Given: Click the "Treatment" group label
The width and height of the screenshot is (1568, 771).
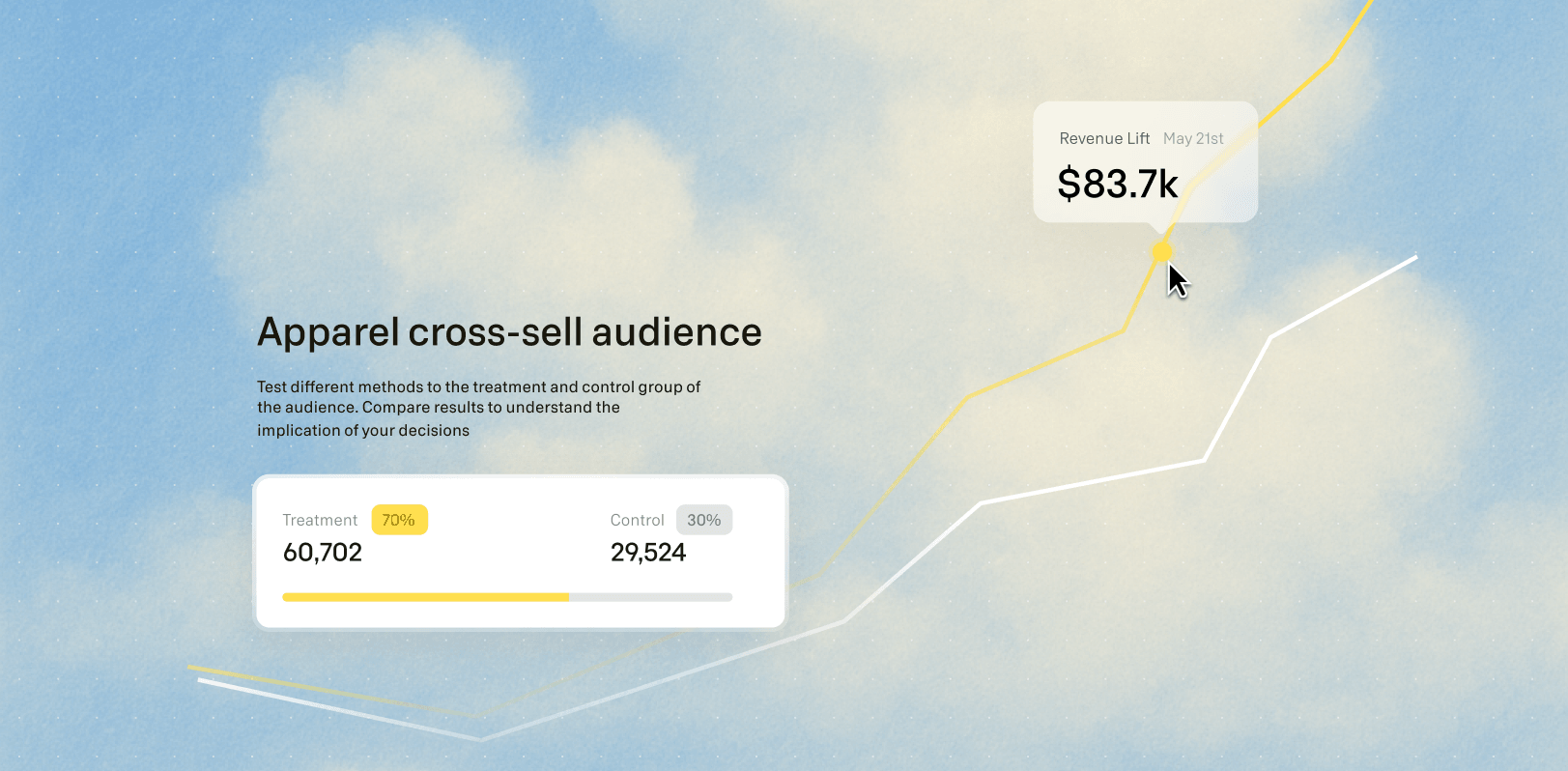Looking at the screenshot, I should point(320,520).
